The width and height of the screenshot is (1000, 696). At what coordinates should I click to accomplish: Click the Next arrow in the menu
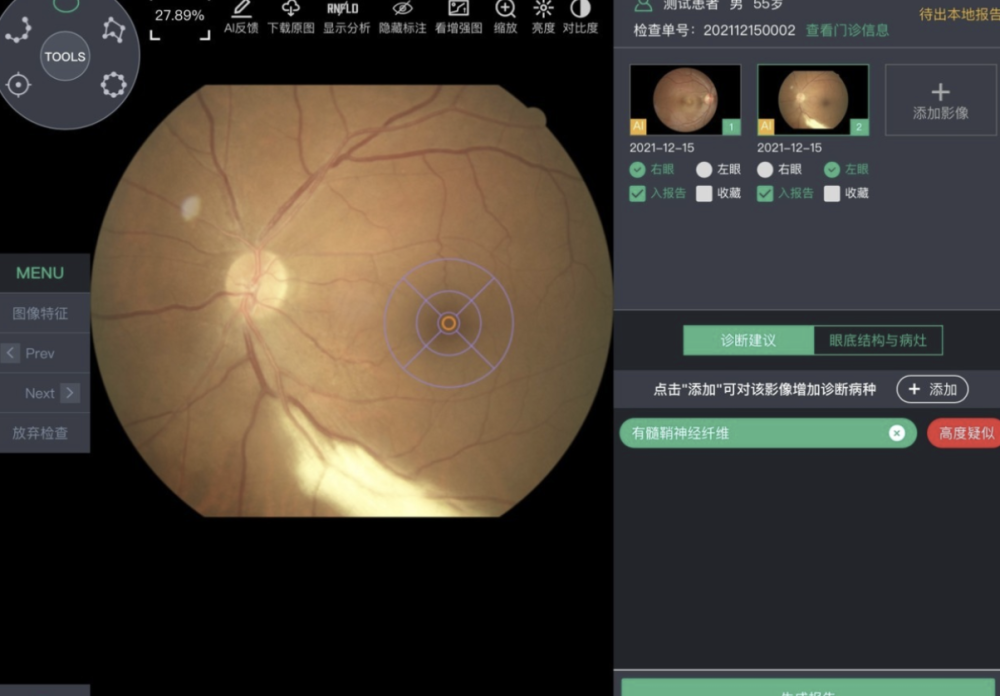coord(69,393)
